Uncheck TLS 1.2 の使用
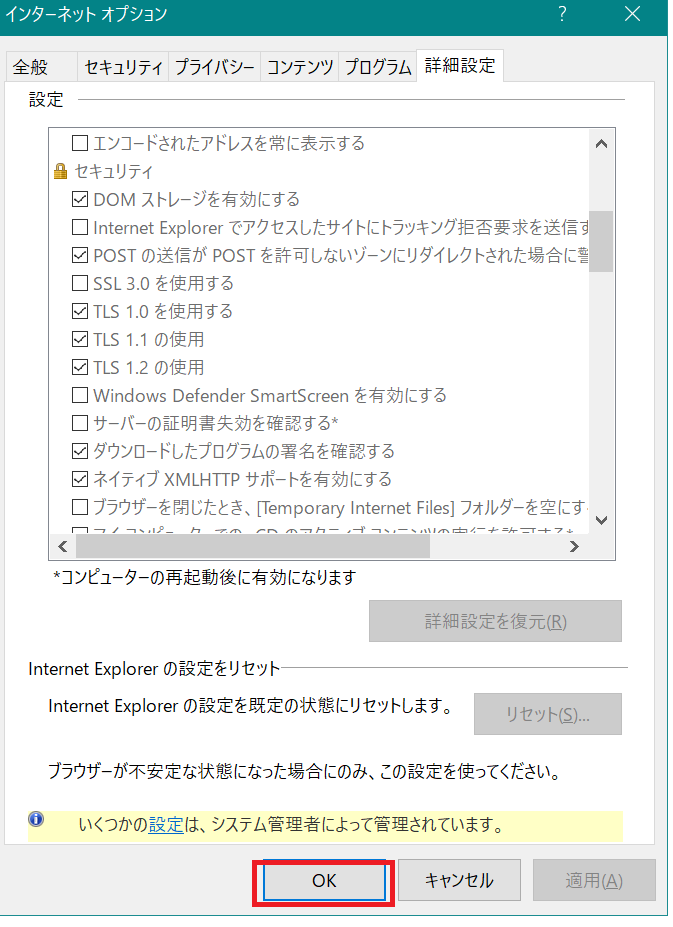 80,367
